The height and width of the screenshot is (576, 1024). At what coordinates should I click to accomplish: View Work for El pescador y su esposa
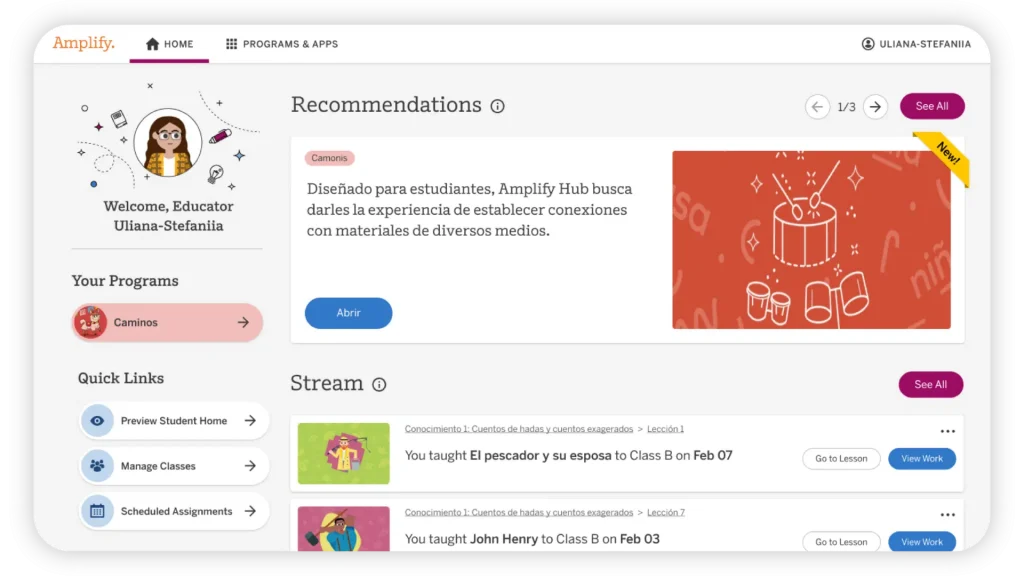point(921,458)
